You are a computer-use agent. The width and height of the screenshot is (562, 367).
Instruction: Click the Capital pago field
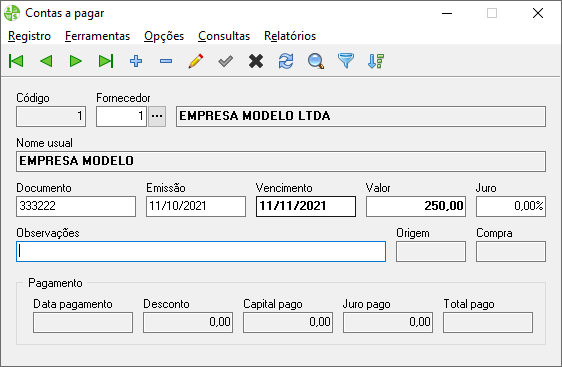pyautogui.click(x=288, y=322)
